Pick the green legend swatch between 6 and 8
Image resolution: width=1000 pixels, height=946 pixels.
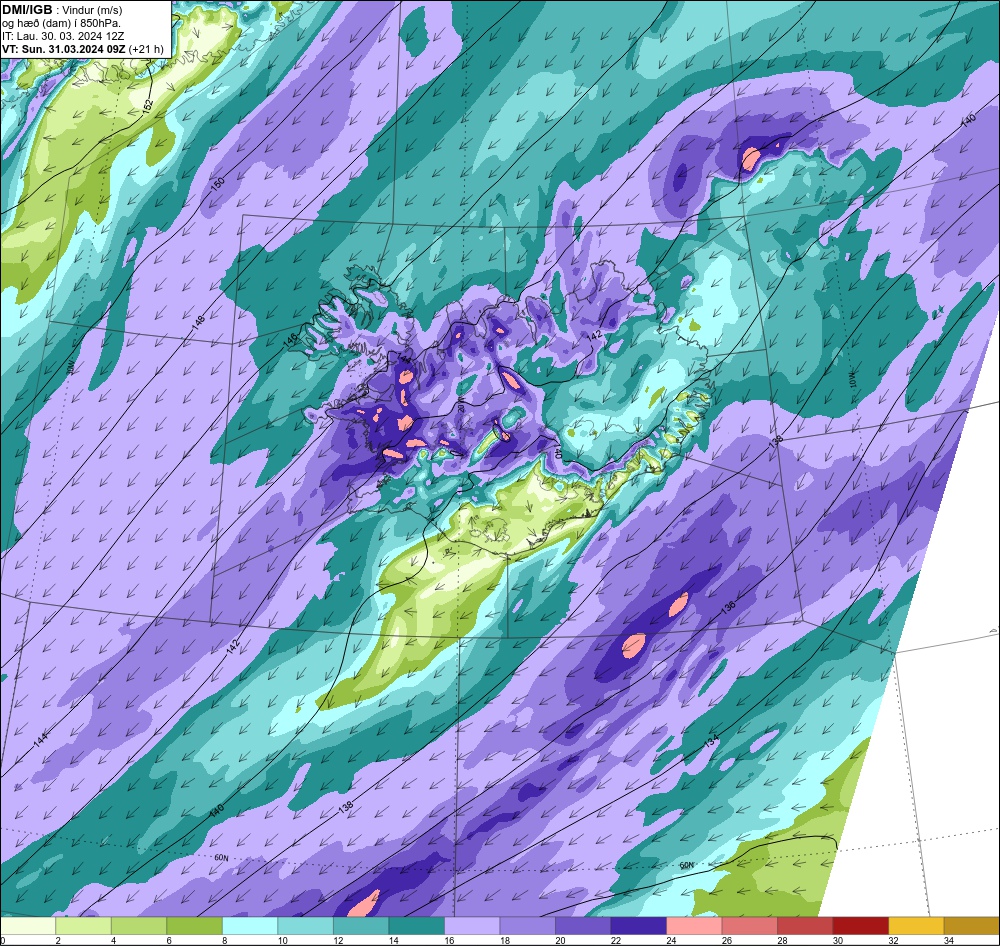(195, 926)
